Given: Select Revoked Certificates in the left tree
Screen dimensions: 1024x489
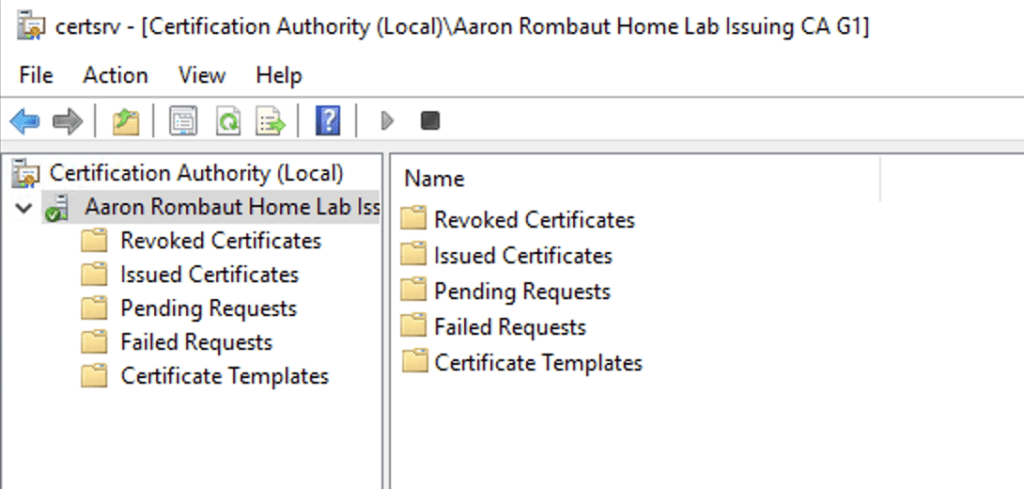Looking at the screenshot, I should pyautogui.click(x=220, y=241).
